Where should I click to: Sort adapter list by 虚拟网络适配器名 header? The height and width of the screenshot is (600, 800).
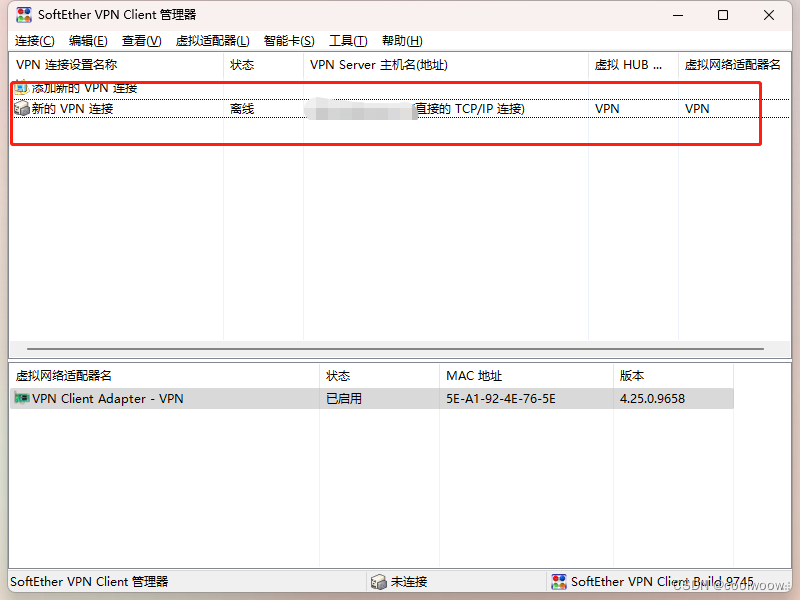pos(164,376)
